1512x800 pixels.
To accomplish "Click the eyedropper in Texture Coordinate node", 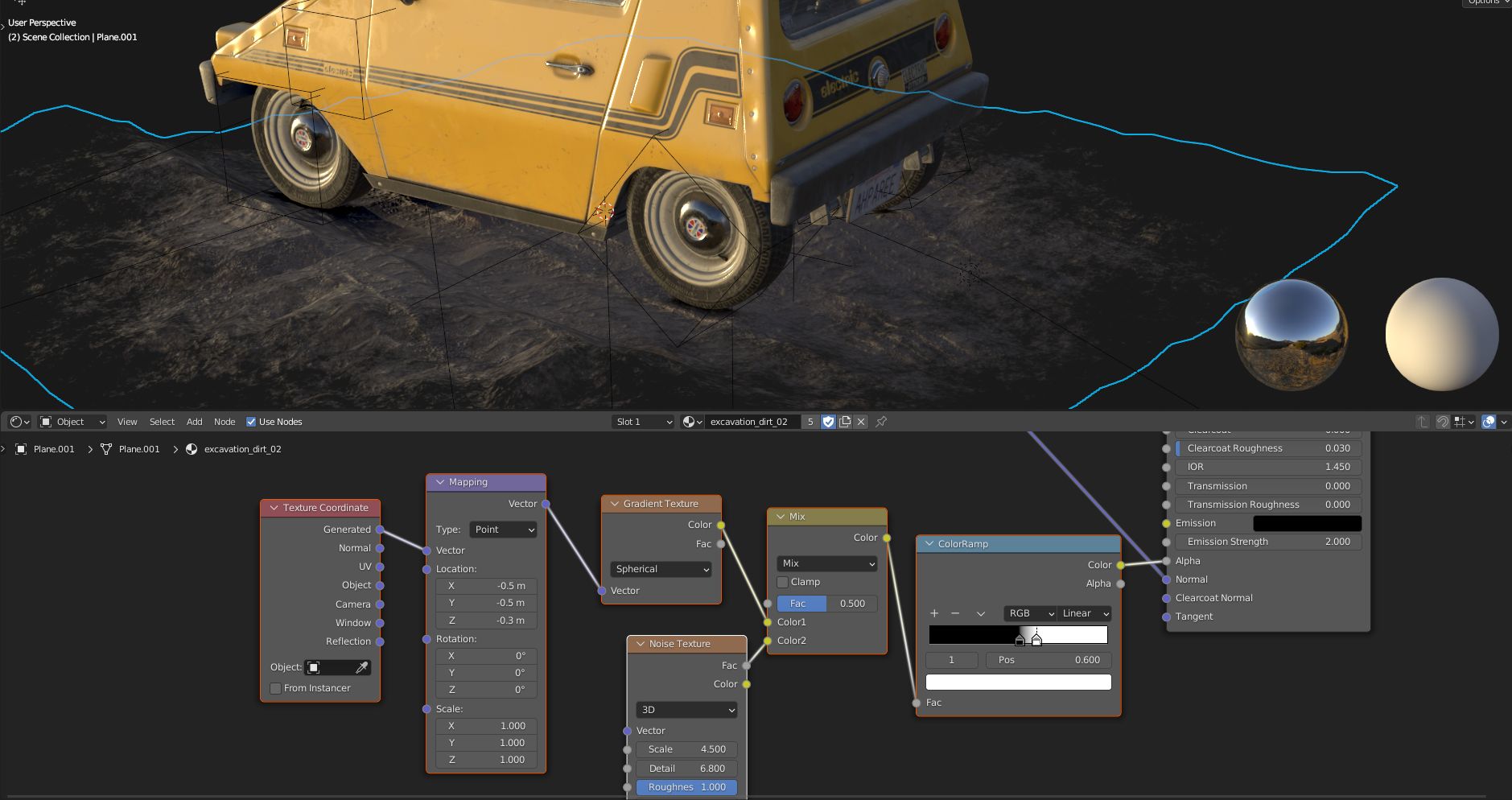I will click(361, 667).
